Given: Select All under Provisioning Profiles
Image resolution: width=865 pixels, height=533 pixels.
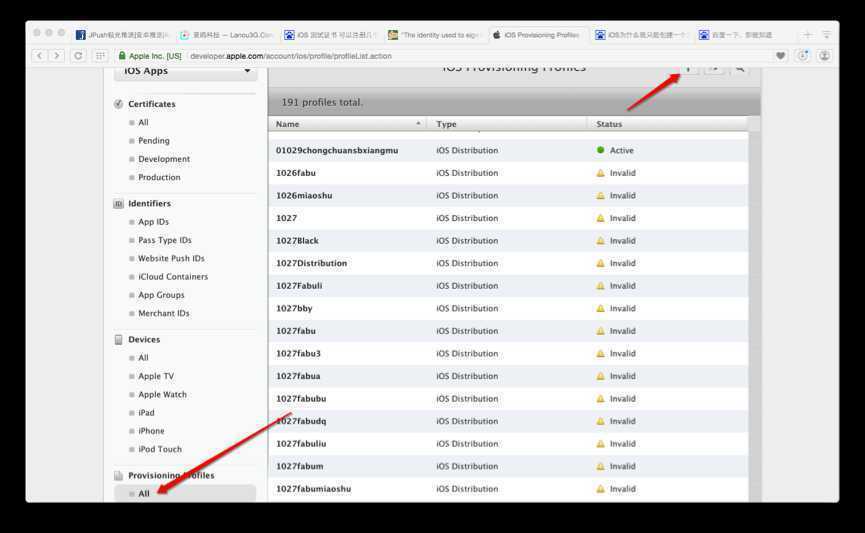Looking at the screenshot, I should (185, 493).
